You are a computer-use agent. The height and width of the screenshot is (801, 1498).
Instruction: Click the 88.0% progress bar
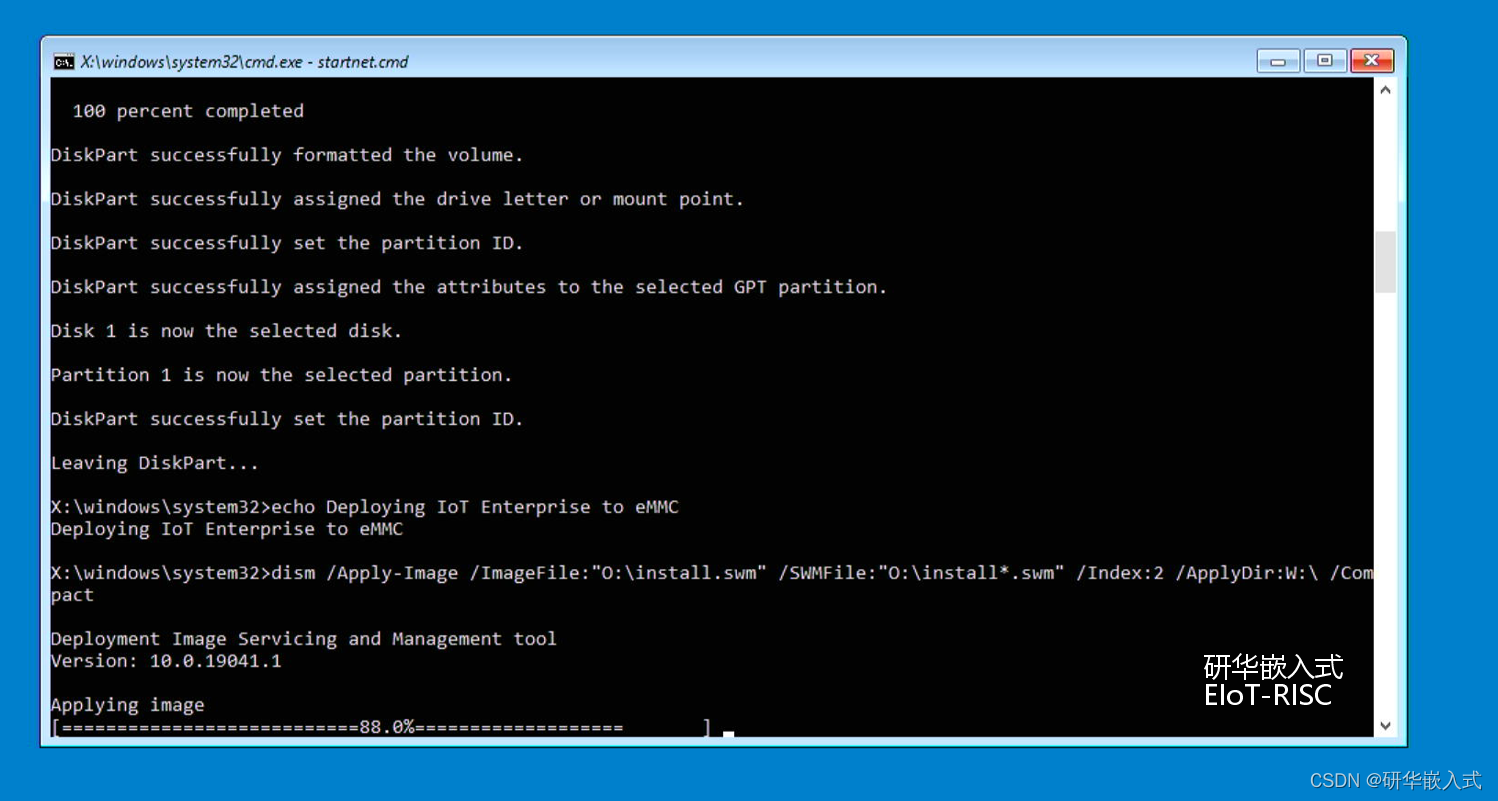[x=381, y=727]
